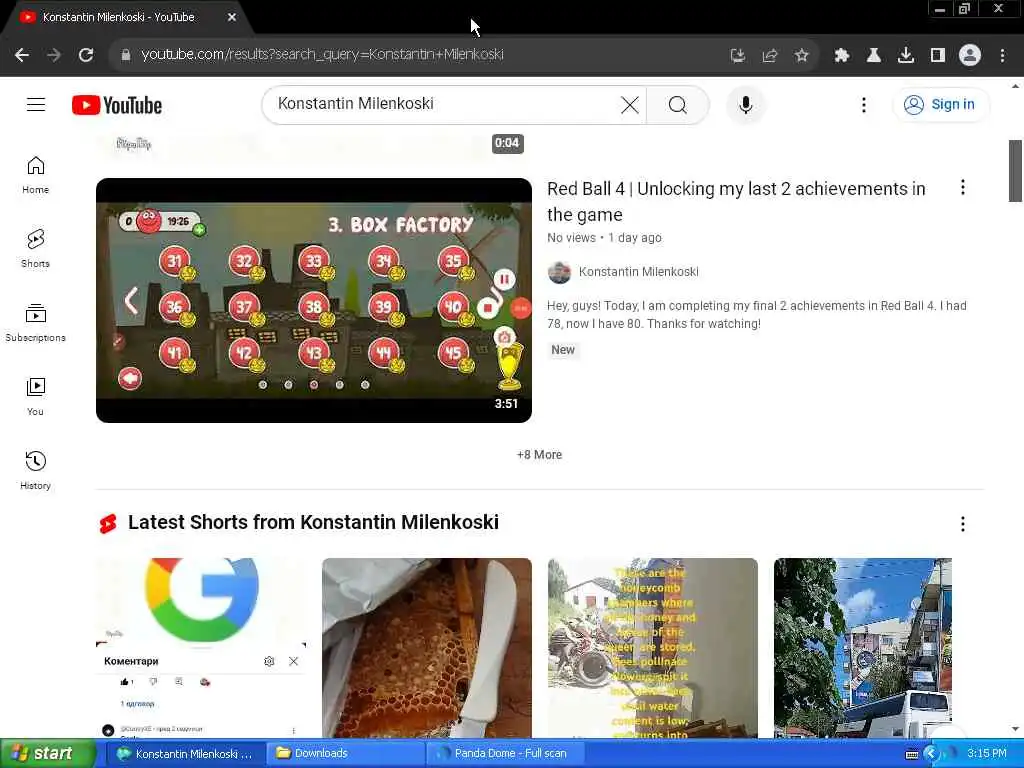Close the YouTube browser tab
Viewport: 1024px width, 768px height.
(232, 17)
